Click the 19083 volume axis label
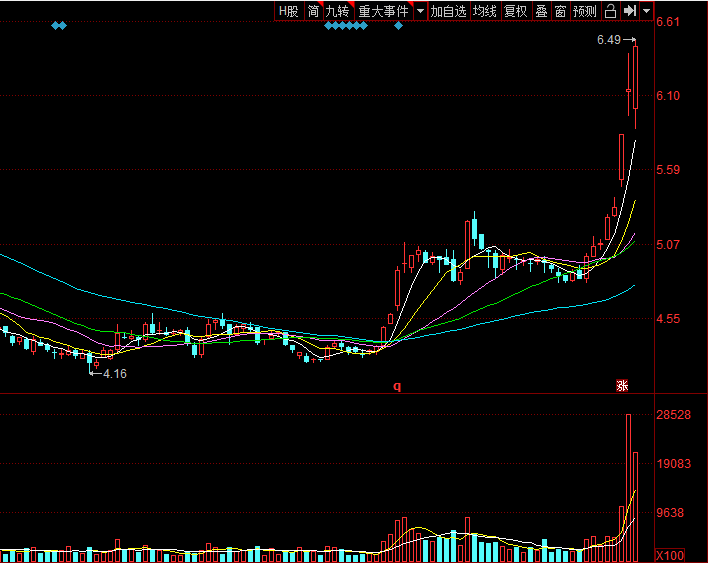 pos(674,463)
